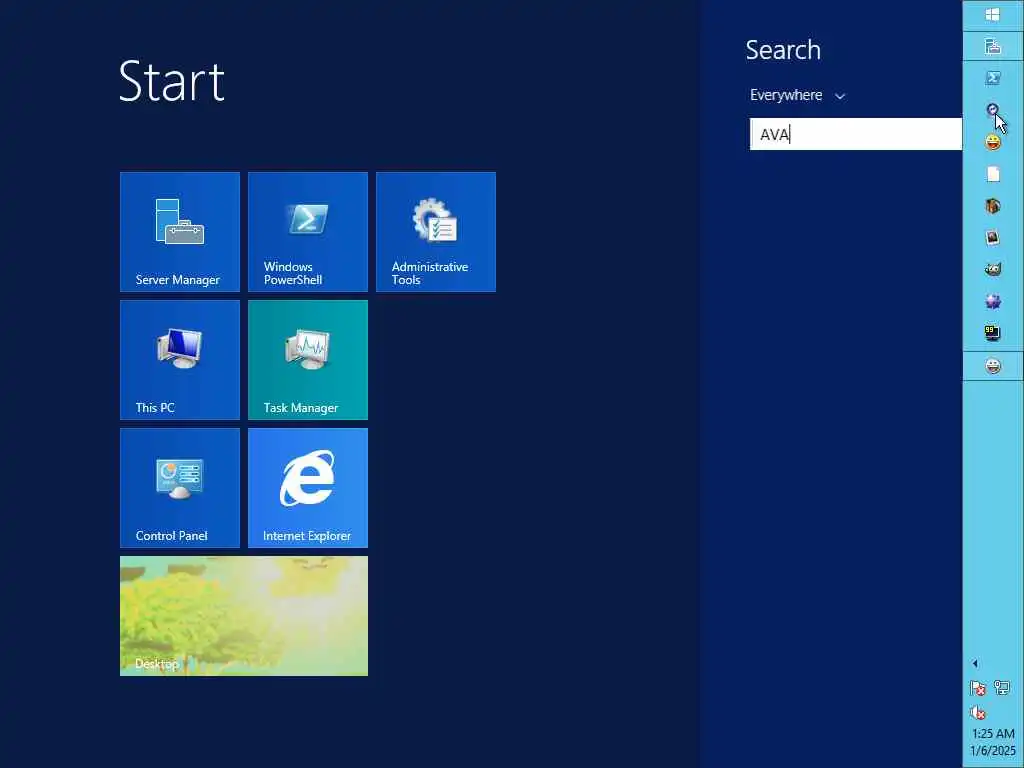The image size is (1024, 768).
Task: Open the clock showing 1:25 AM
Action: tap(993, 742)
